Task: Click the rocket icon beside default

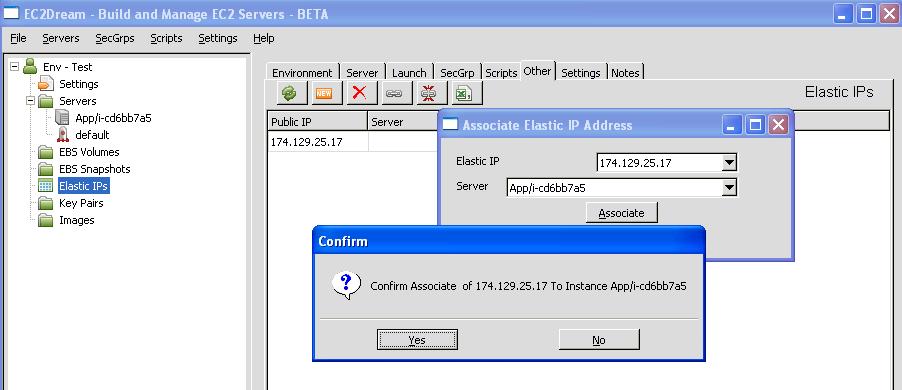Action: point(63,135)
